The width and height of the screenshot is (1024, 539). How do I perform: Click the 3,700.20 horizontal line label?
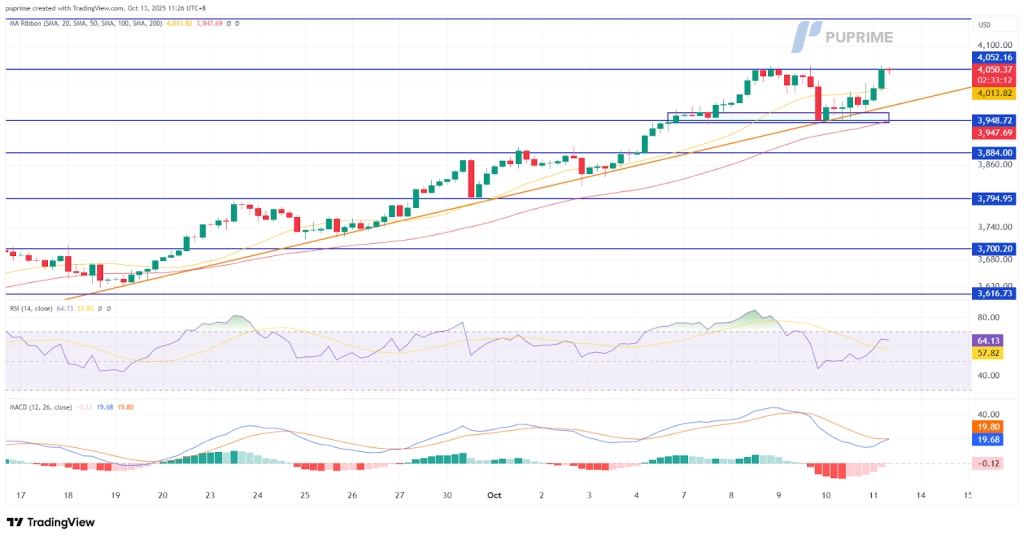(995, 249)
